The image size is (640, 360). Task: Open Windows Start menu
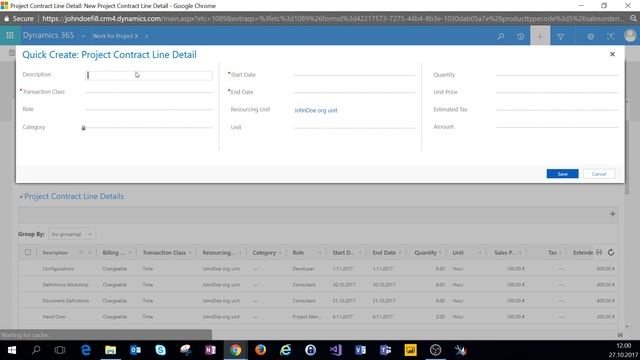click(x=12, y=350)
